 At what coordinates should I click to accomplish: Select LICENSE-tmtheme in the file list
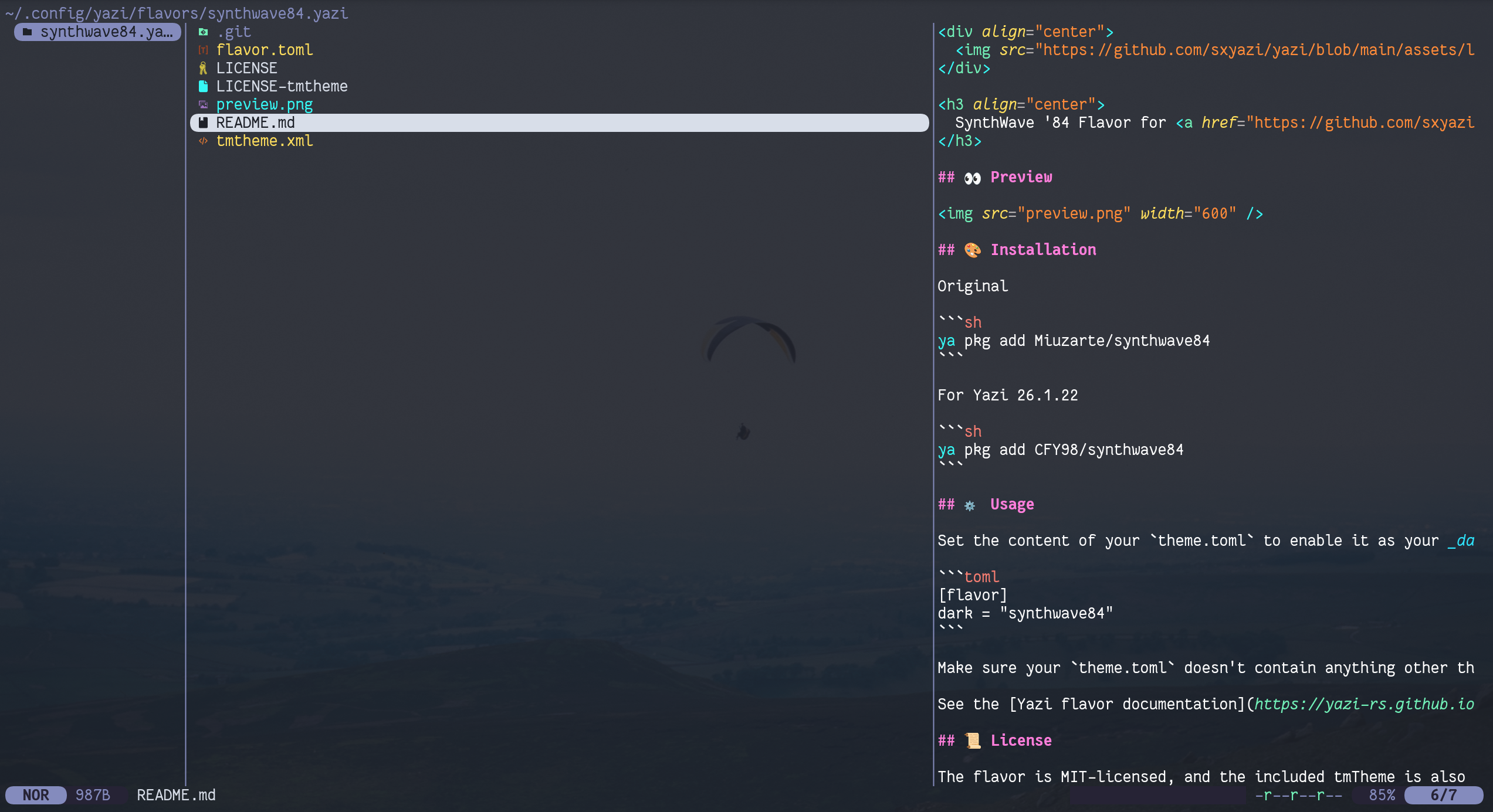pos(282,86)
